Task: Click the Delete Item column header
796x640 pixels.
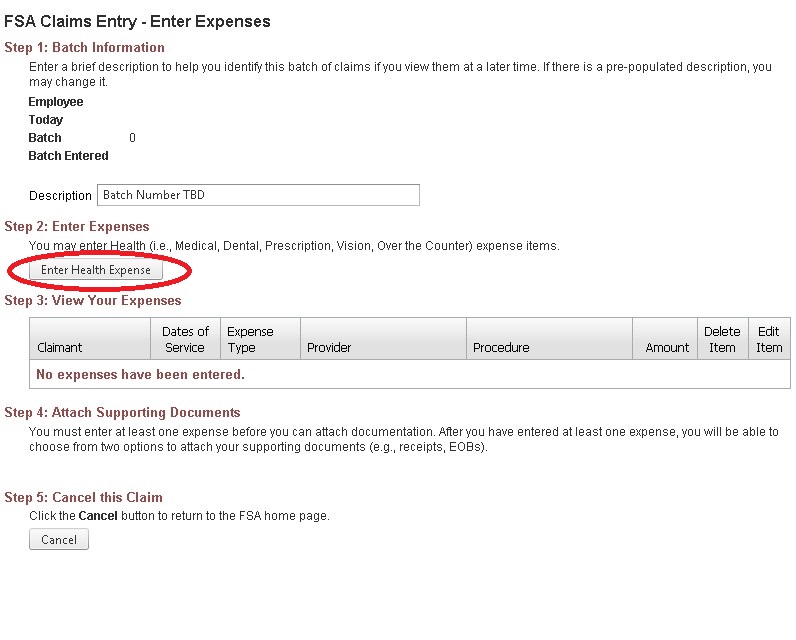Action: [x=722, y=339]
